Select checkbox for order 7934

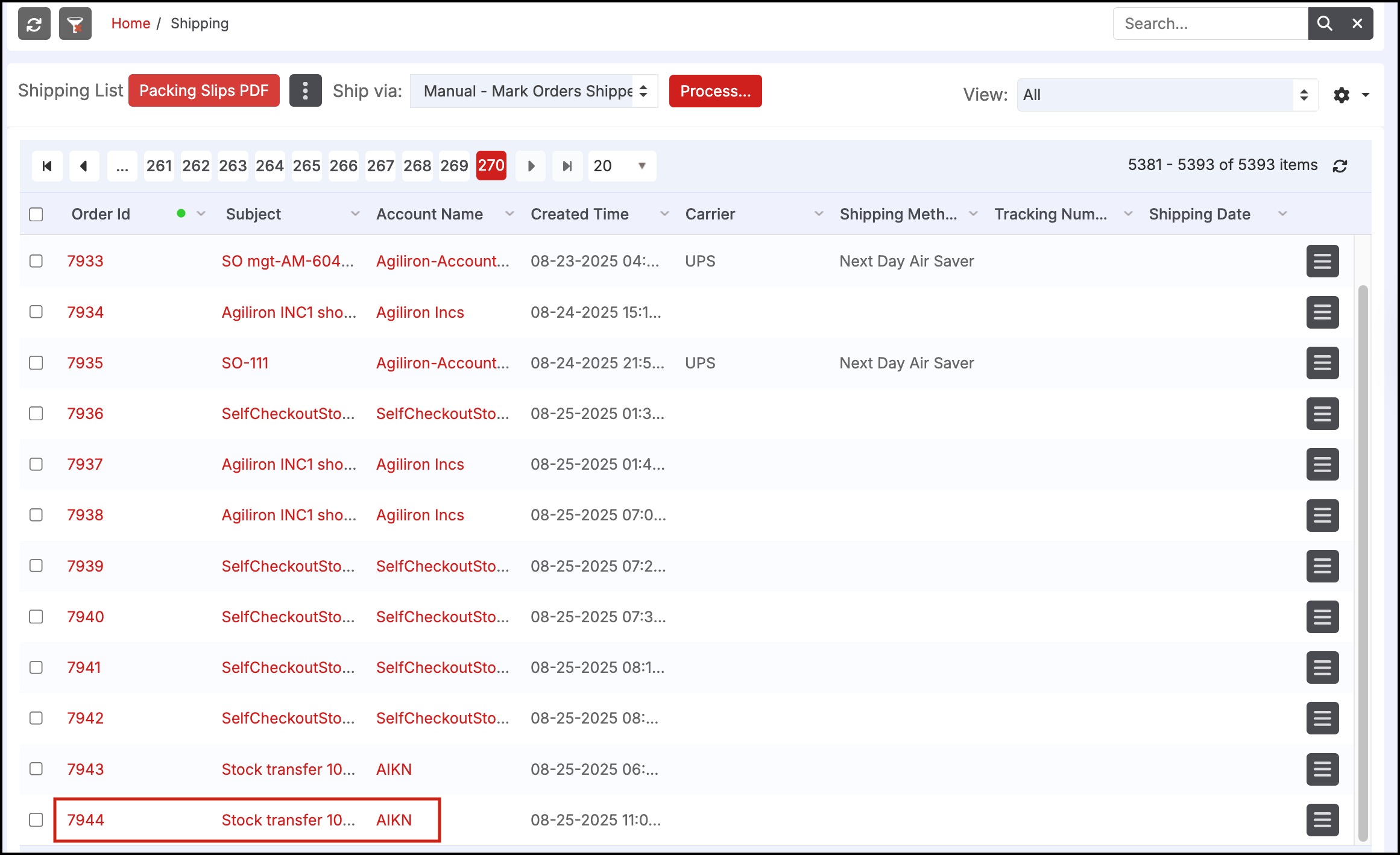point(36,312)
